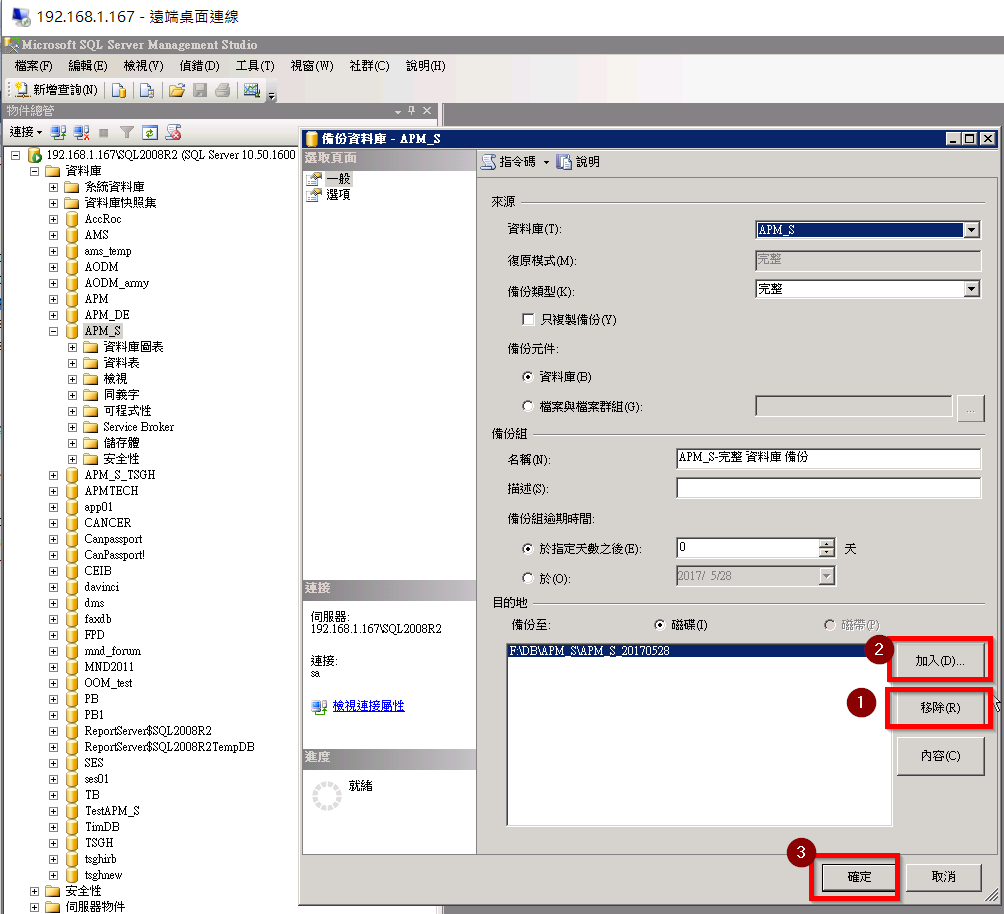The height and width of the screenshot is (914, 1004).
Task: Click the Database Engine Query icon
Action: [118, 90]
